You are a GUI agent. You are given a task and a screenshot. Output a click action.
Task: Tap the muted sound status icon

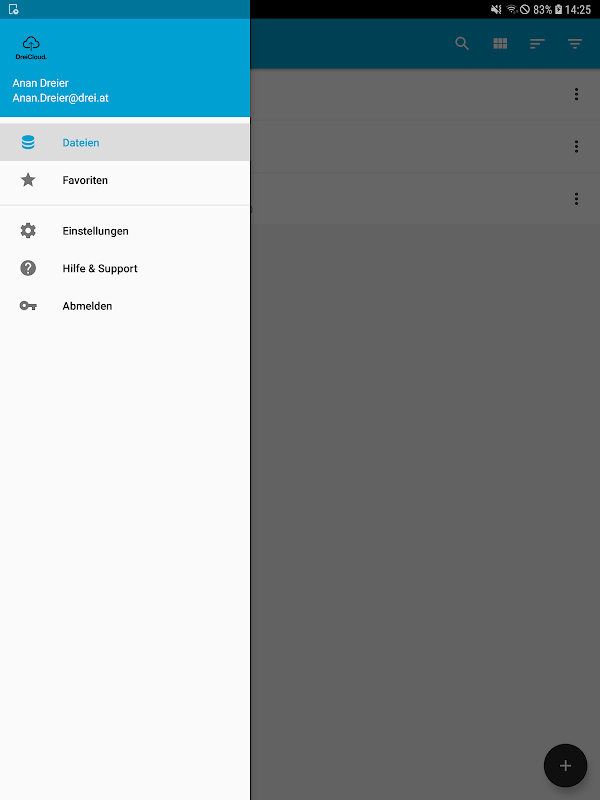point(496,9)
